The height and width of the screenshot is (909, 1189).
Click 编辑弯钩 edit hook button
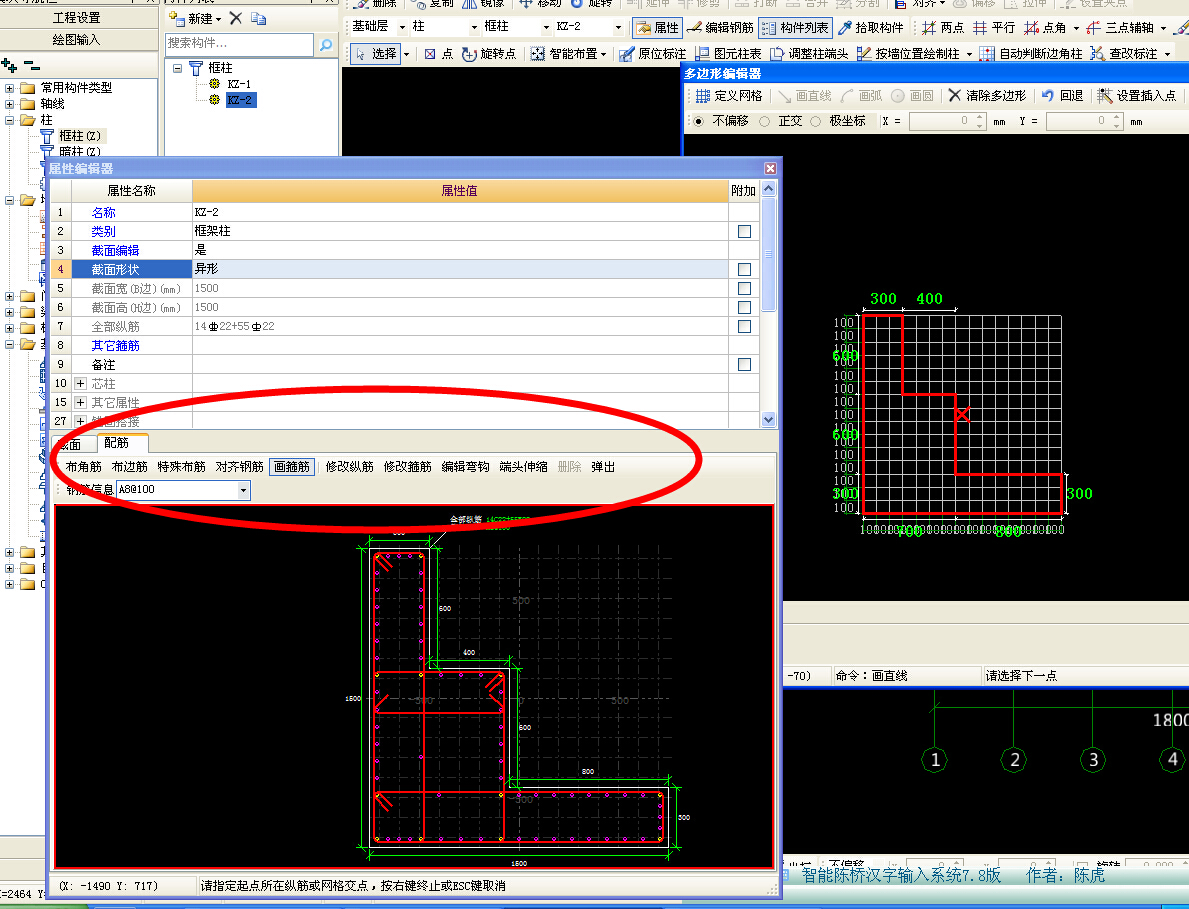click(466, 467)
